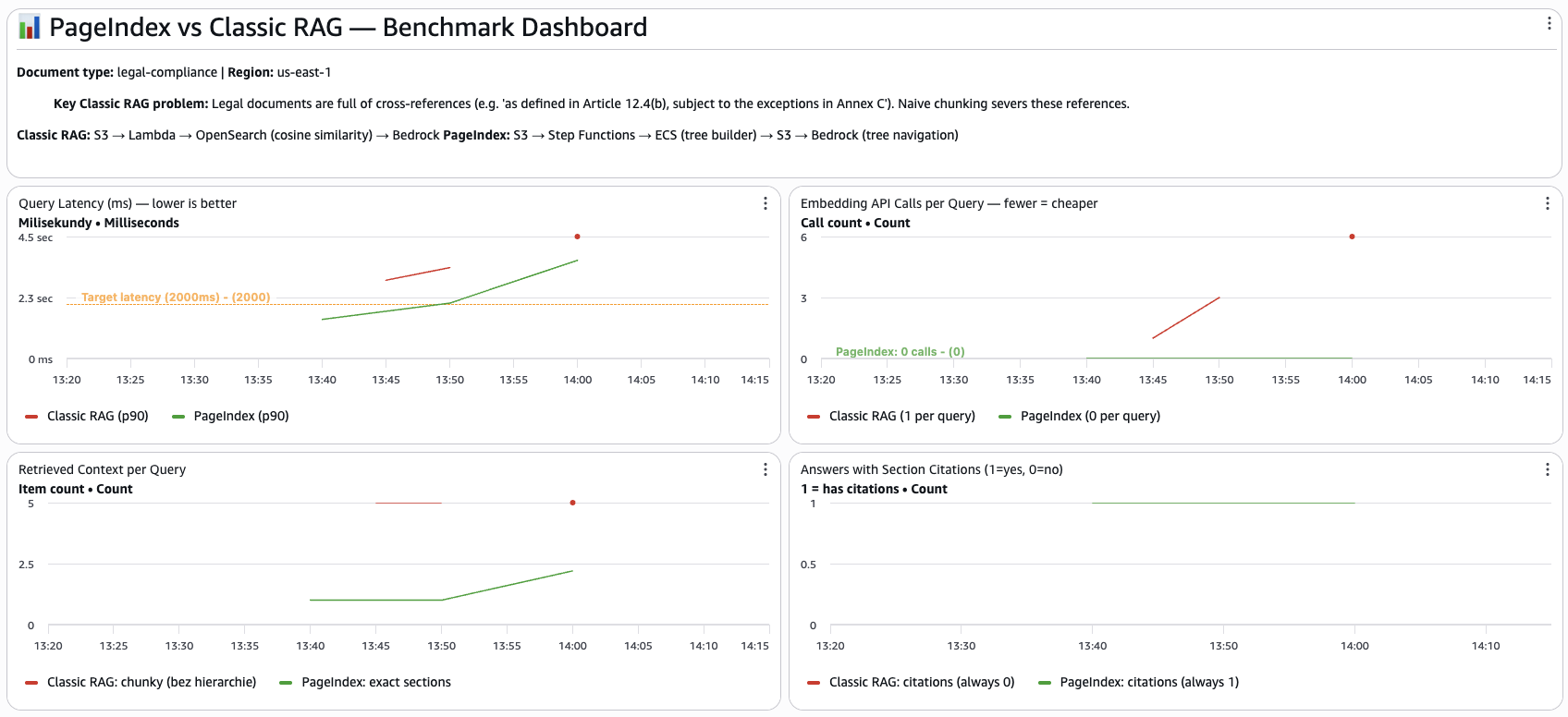The width and height of the screenshot is (1568, 717).
Task: Select red data point at 14:00 in Query Latency
Action: tap(577, 237)
